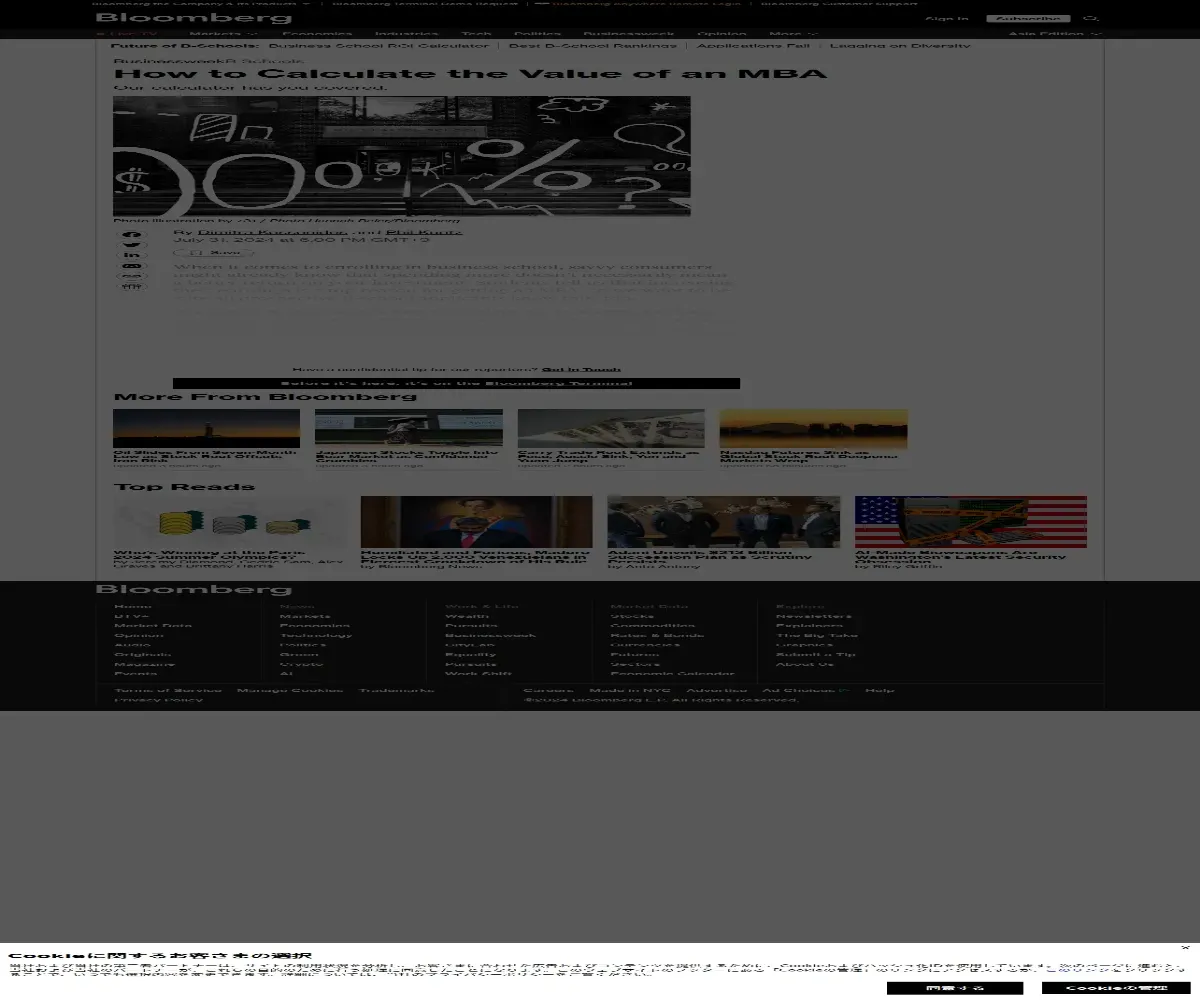Open the Carry Trade story thumbnail
This screenshot has width=1200, height=1000.
click(x=611, y=428)
